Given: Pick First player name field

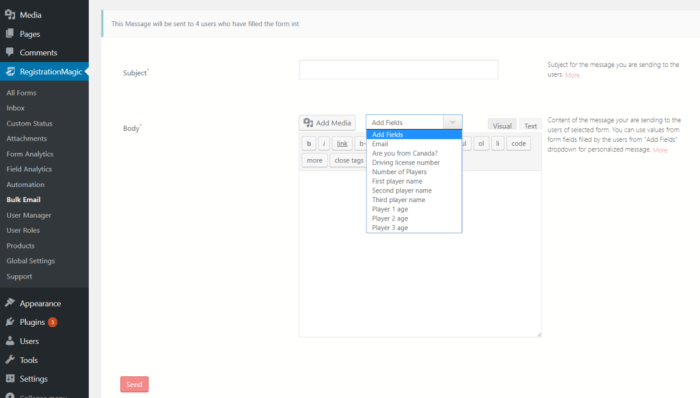Looking at the screenshot, I should click(x=414, y=181).
